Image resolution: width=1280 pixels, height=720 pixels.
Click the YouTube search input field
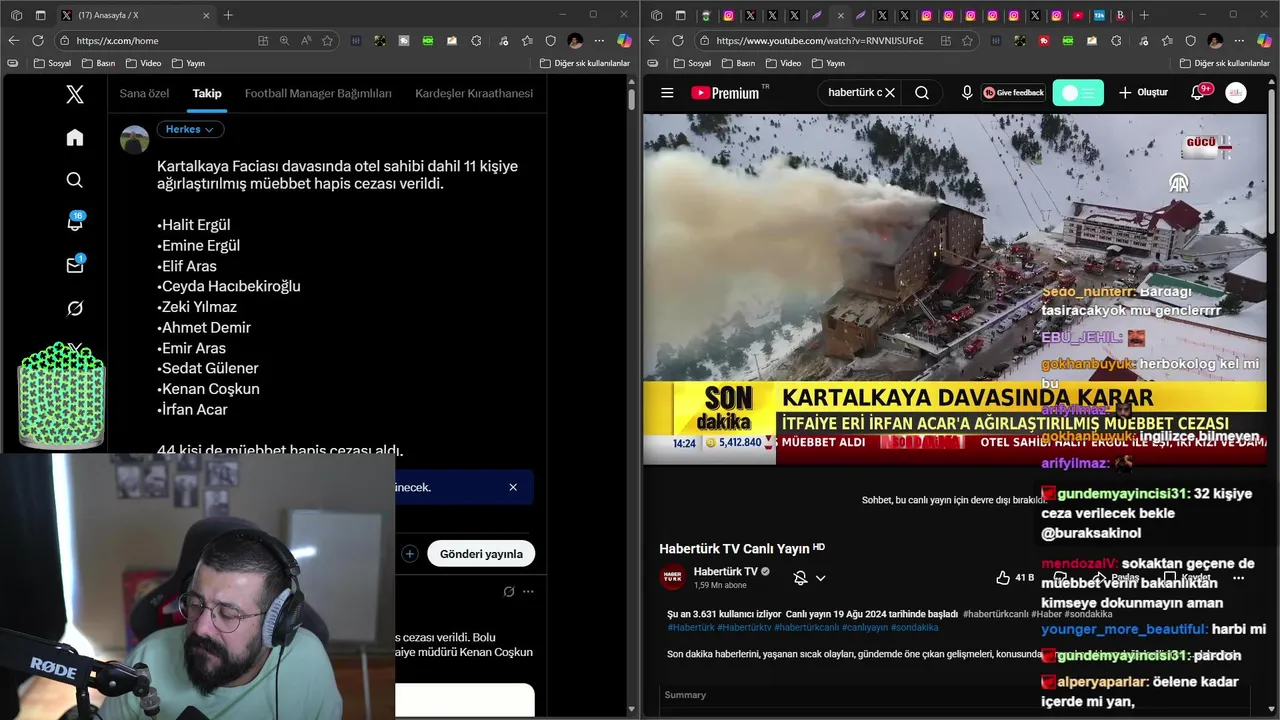853,93
